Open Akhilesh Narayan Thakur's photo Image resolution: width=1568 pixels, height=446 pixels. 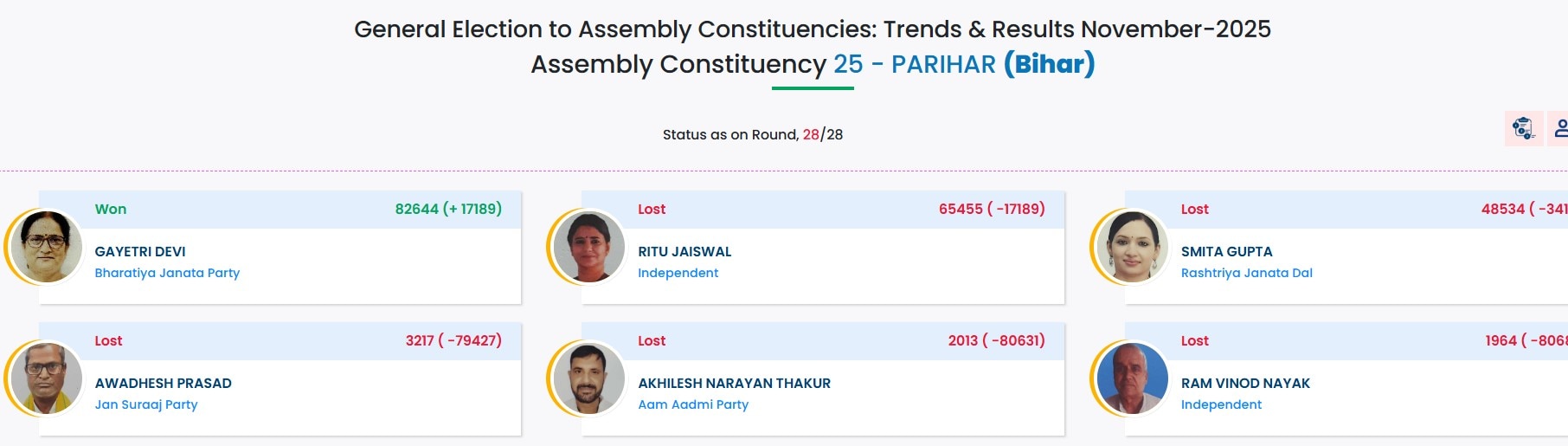588,378
